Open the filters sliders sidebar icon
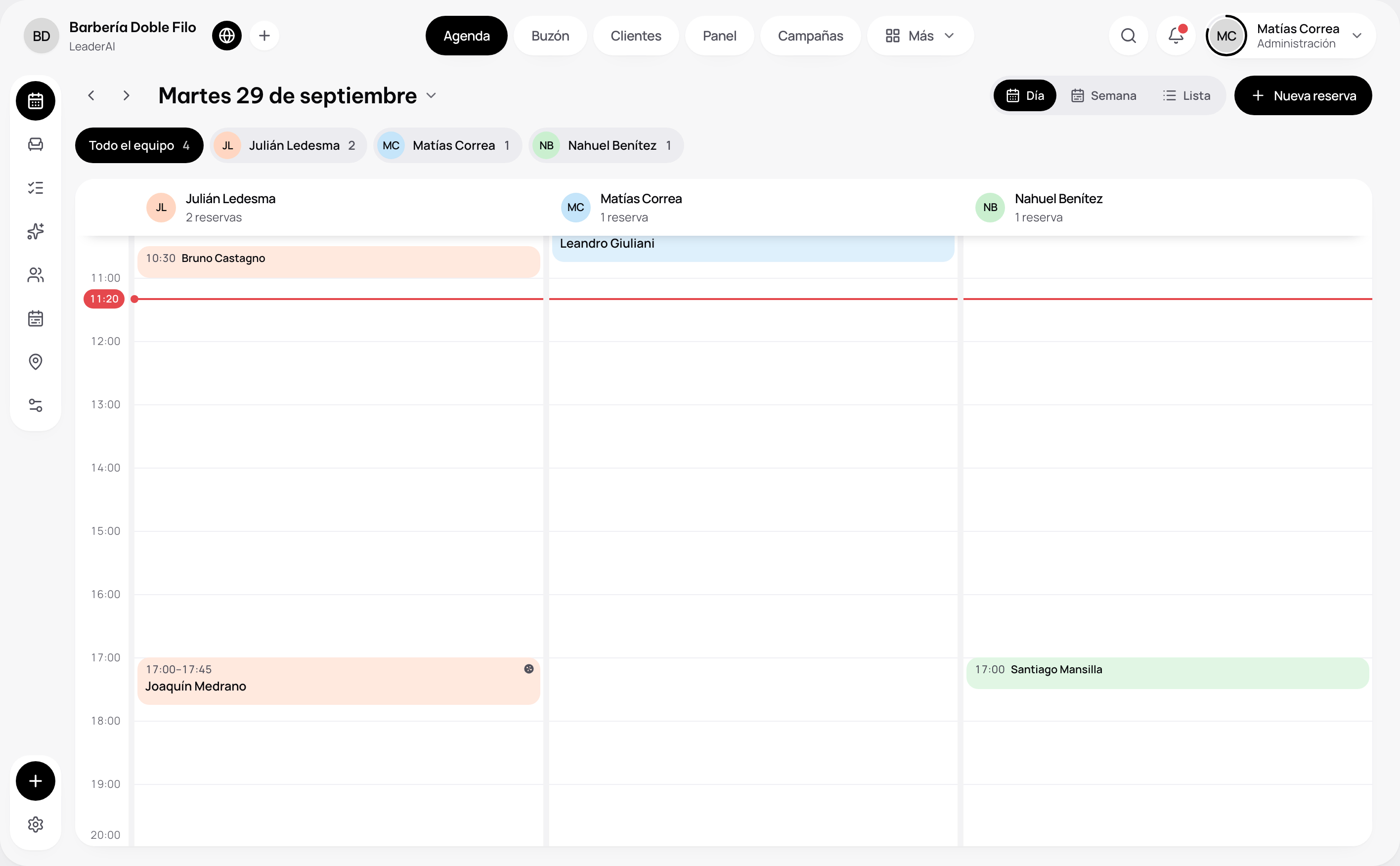1400x866 pixels. point(36,405)
